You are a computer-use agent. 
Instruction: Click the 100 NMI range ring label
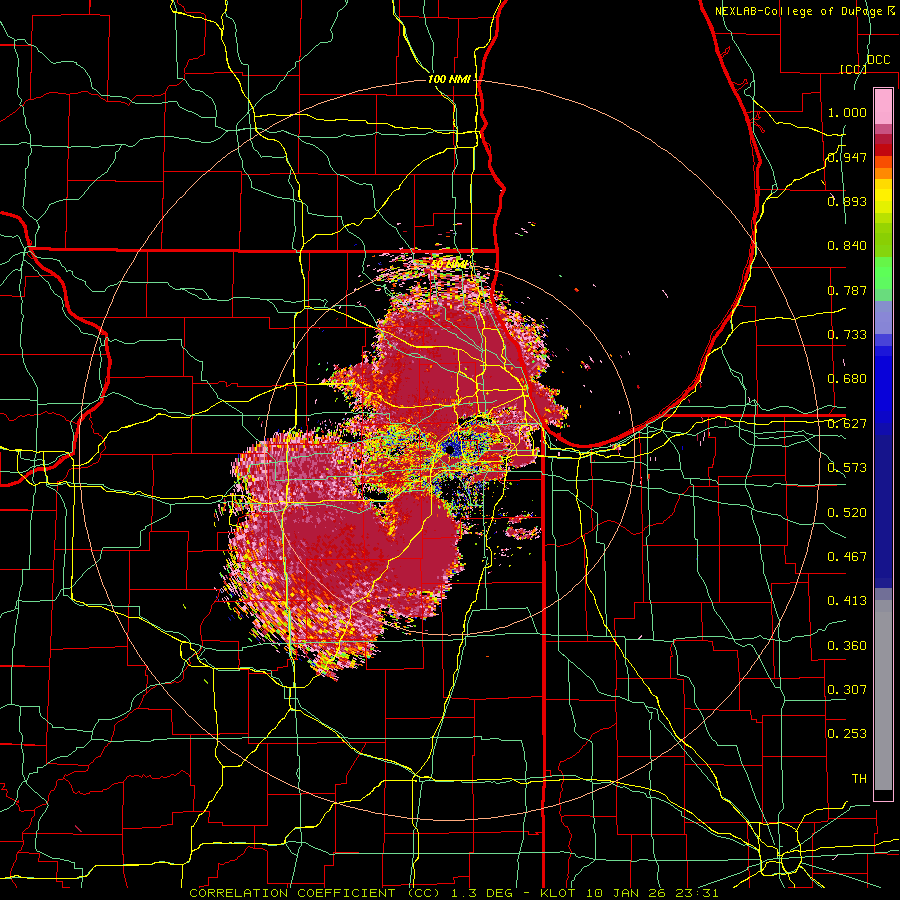click(449, 79)
